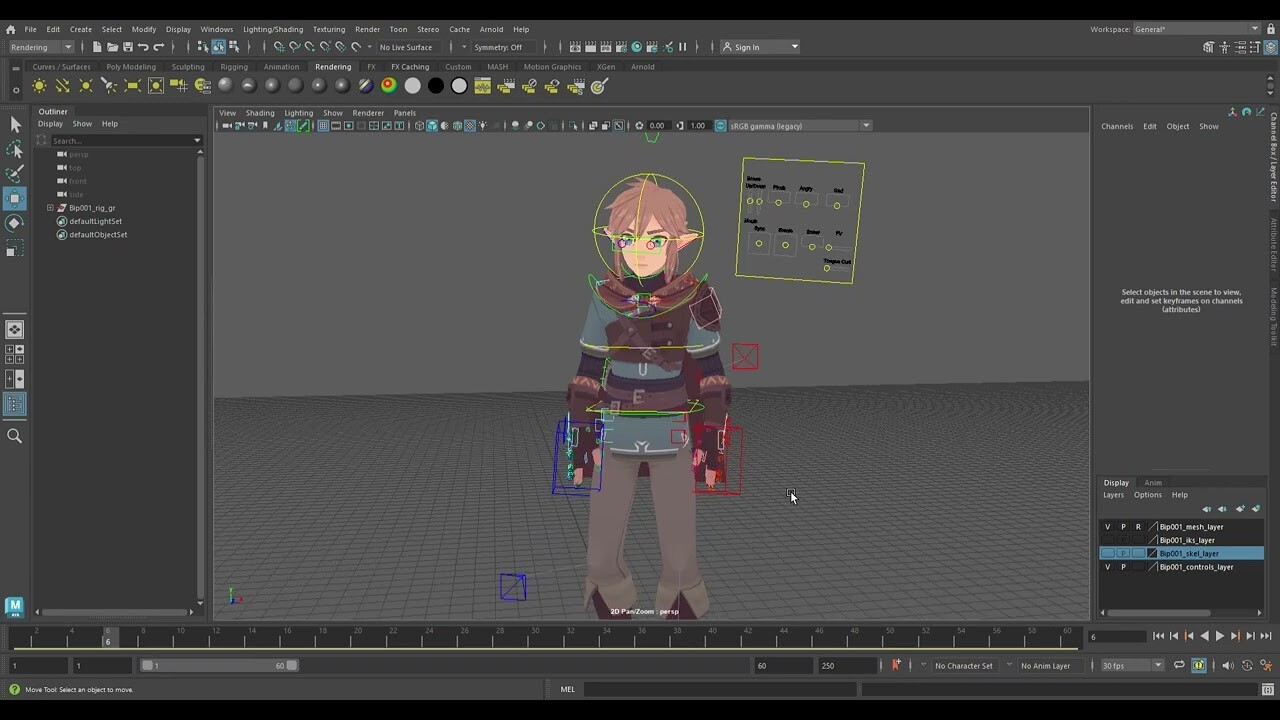
Task: Toggle playback P of Bip001_mesh_layer
Action: pos(1123,527)
